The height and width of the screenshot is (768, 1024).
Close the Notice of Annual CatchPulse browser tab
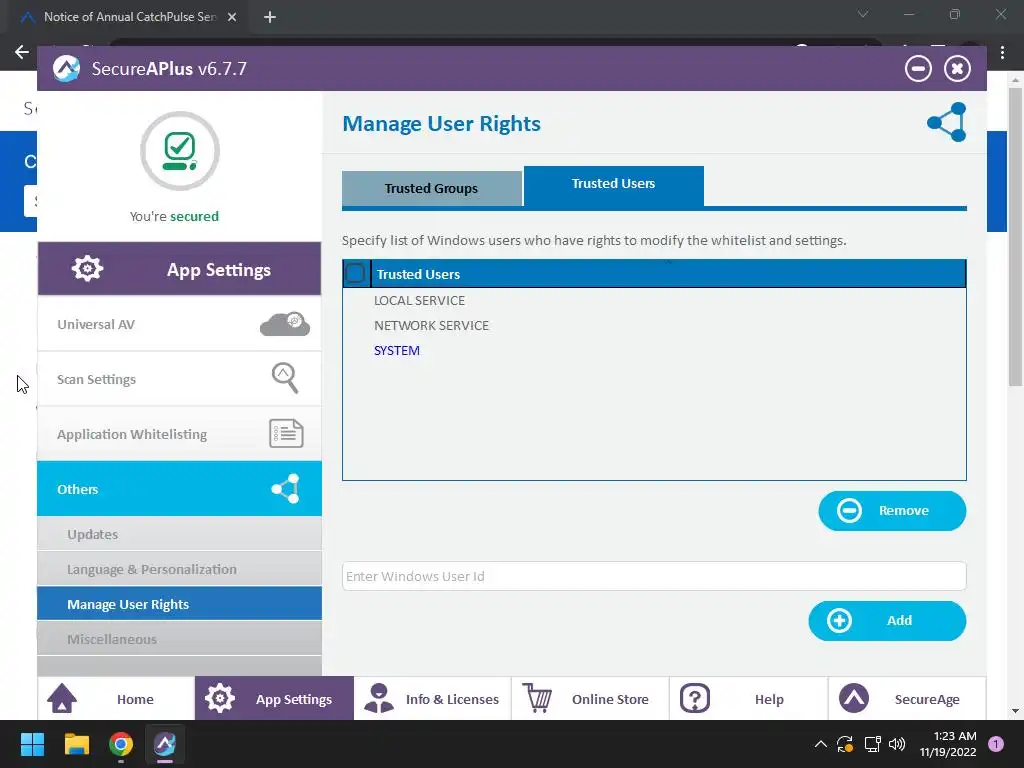pyautogui.click(x=232, y=17)
